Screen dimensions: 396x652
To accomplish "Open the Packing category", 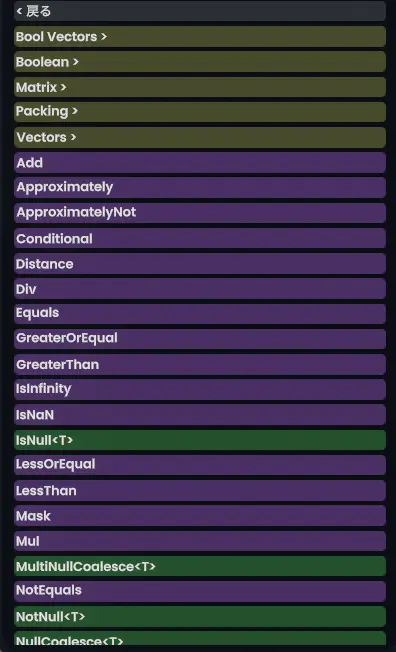I will 200,112.
